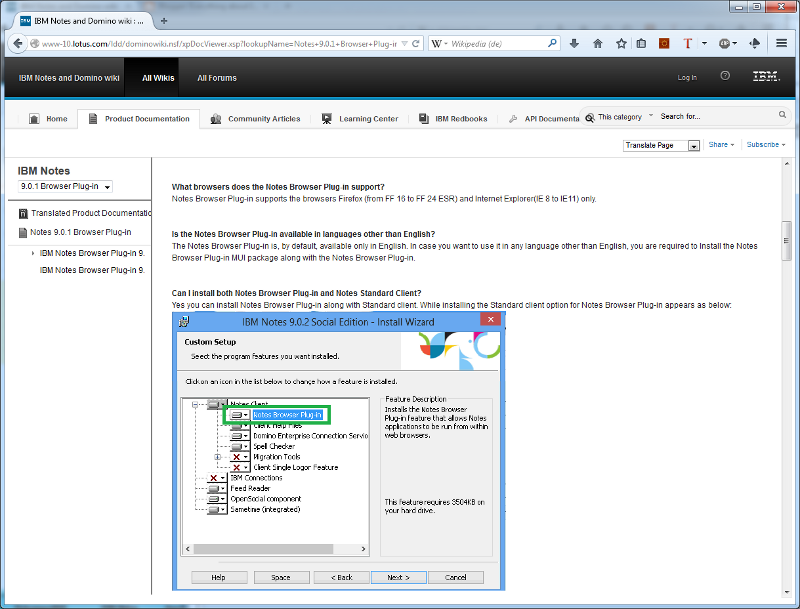Open the Translate Page dropdown
This screenshot has height=609, width=800.
pos(662,145)
